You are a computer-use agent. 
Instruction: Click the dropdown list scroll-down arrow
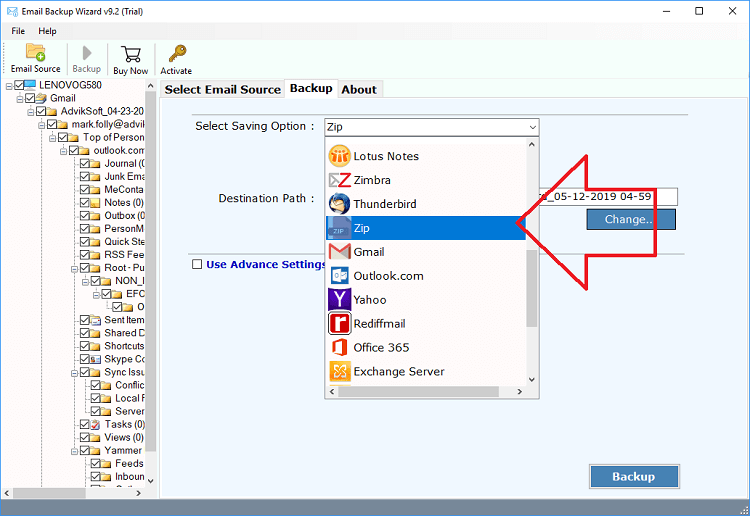coord(531,380)
